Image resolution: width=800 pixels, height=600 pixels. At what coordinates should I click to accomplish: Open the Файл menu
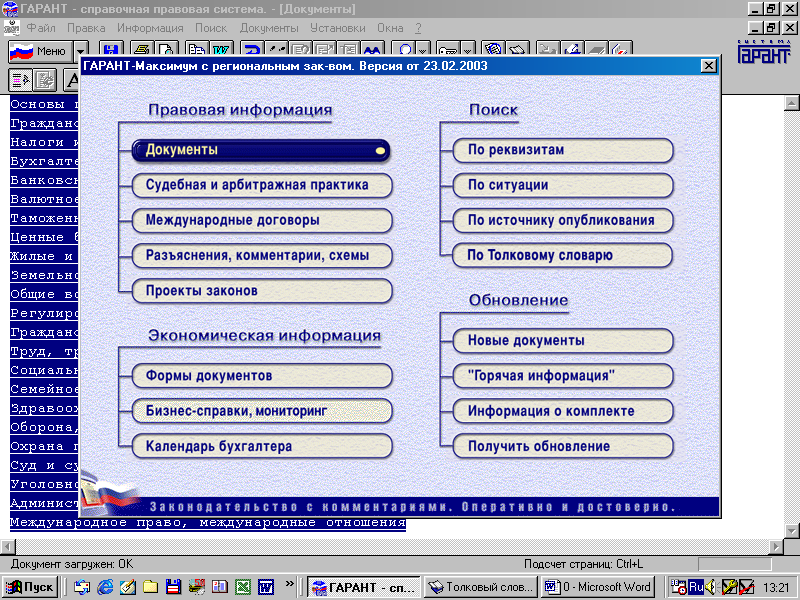click(41, 28)
